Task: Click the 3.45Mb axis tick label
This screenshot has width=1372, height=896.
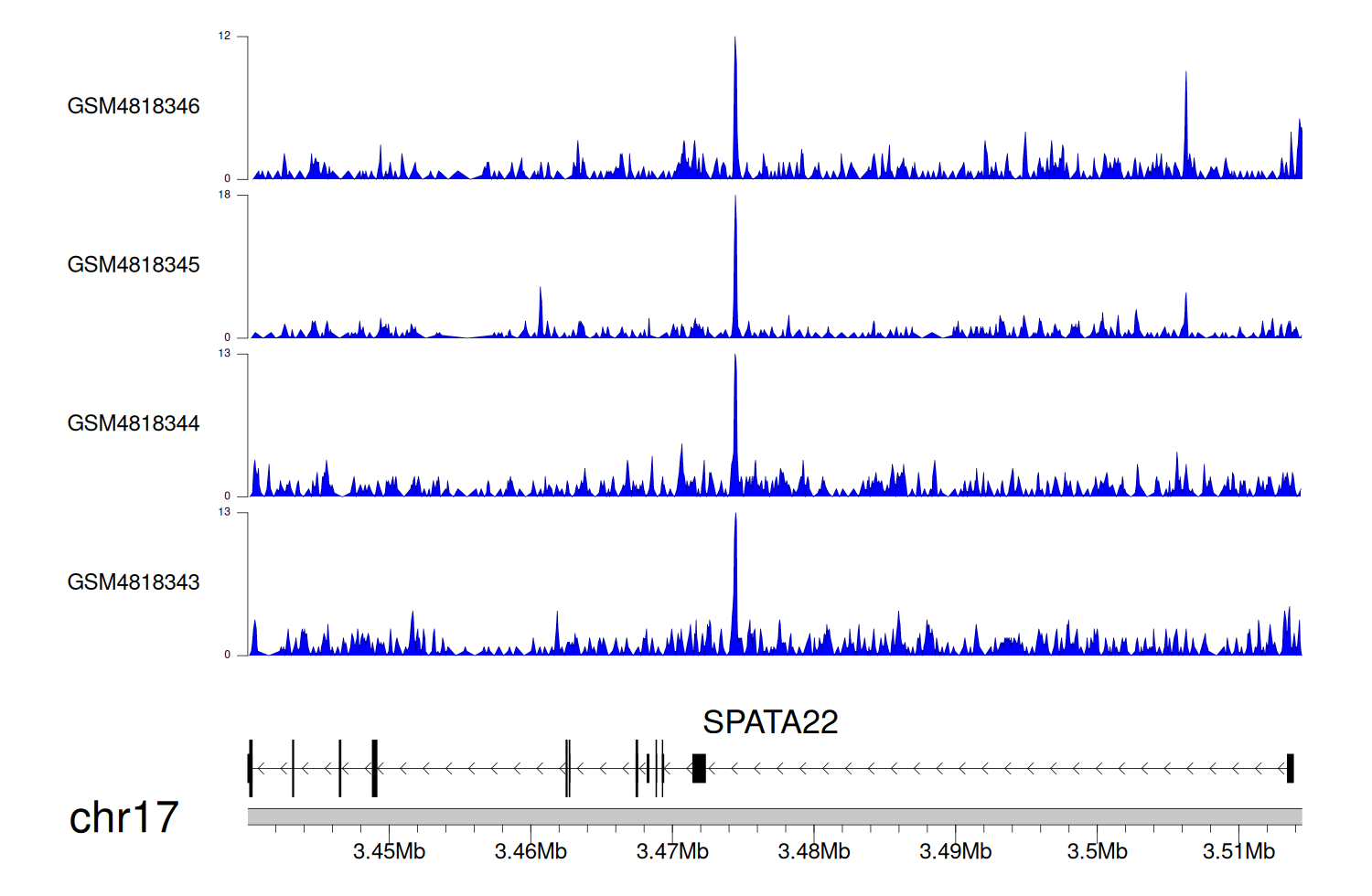Action: 389,852
